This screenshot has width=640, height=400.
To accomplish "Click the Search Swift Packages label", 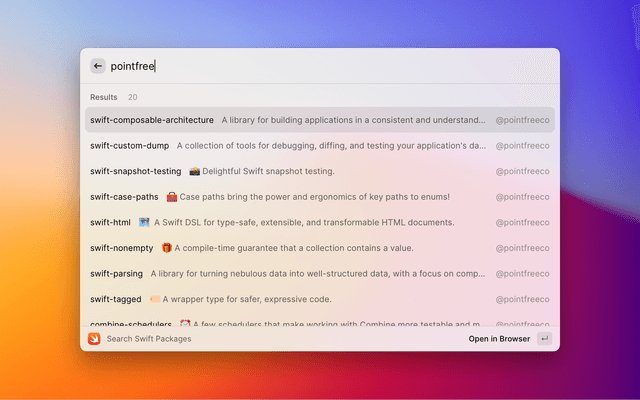I will pos(149,339).
